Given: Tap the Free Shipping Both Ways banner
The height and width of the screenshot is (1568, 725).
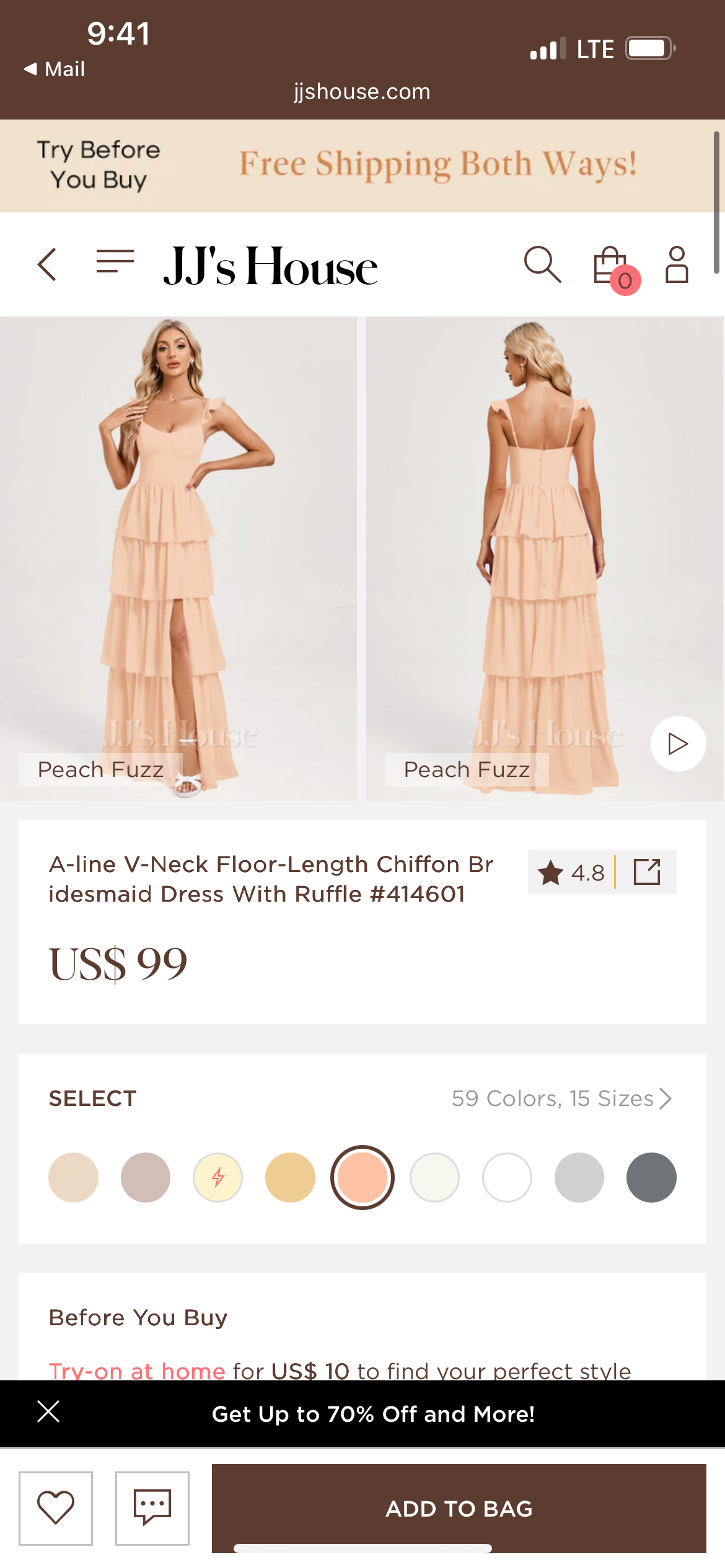Looking at the screenshot, I should pos(437,165).
